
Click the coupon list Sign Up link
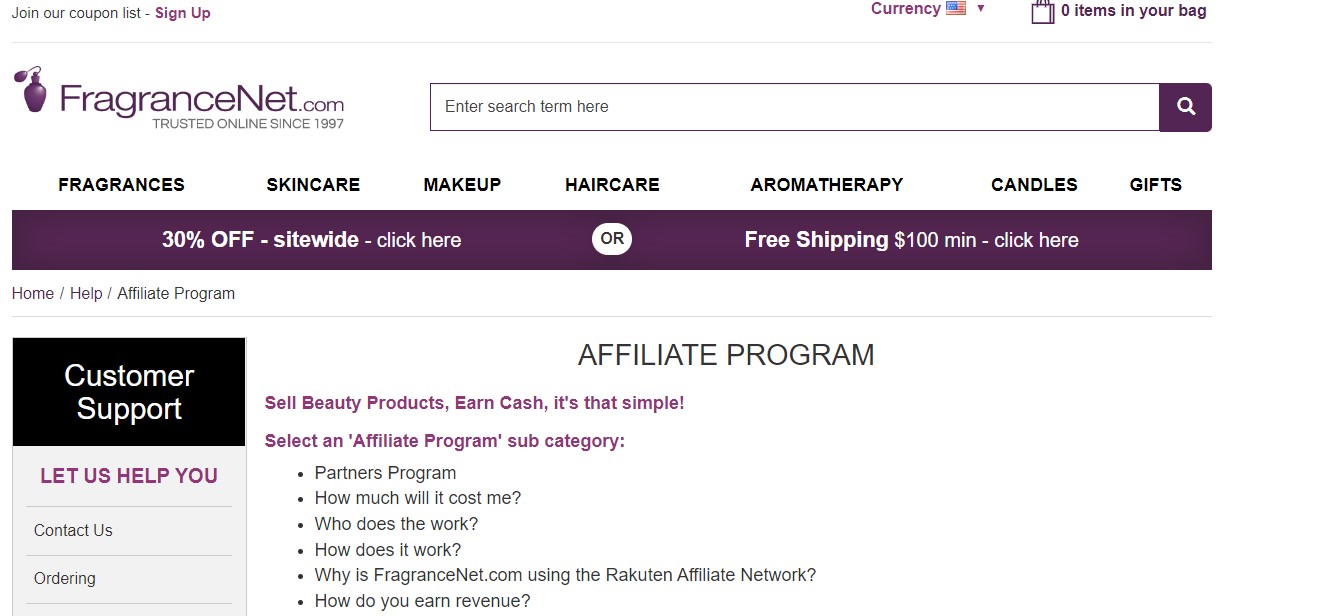pyautogui.click(x=182, y=13)
